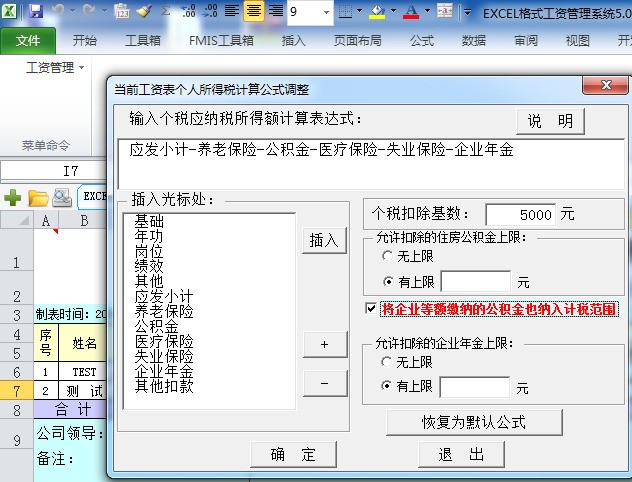Click the AutoSum sigma icon

pos(165,10)
